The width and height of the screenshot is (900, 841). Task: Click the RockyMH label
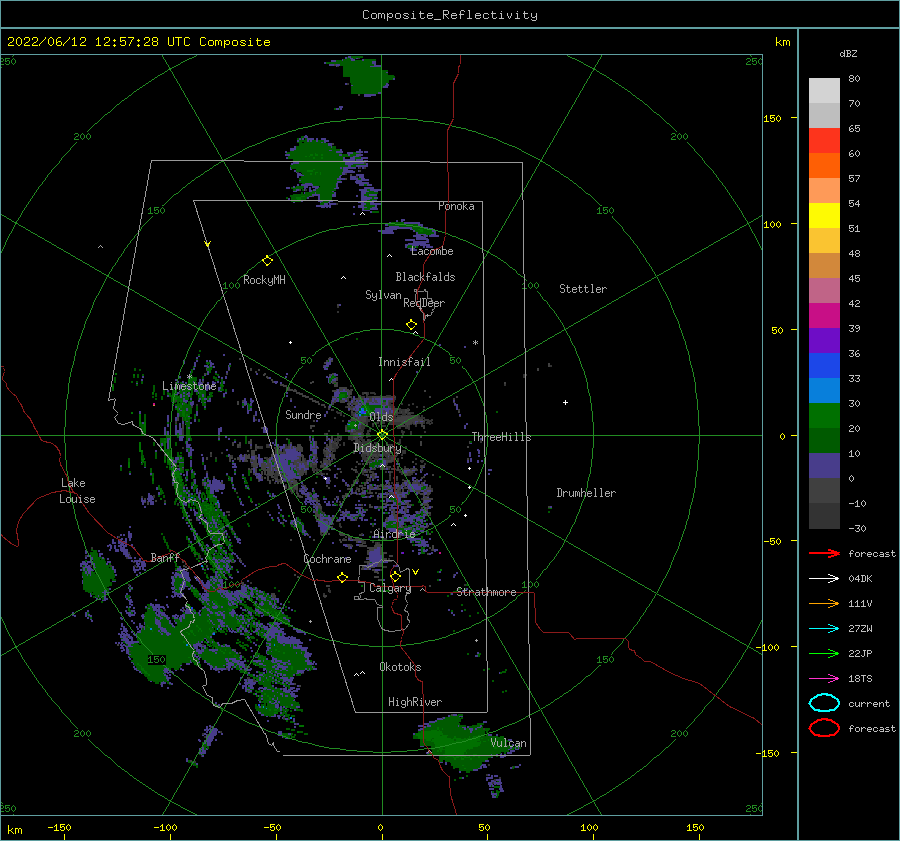[264, 280]
